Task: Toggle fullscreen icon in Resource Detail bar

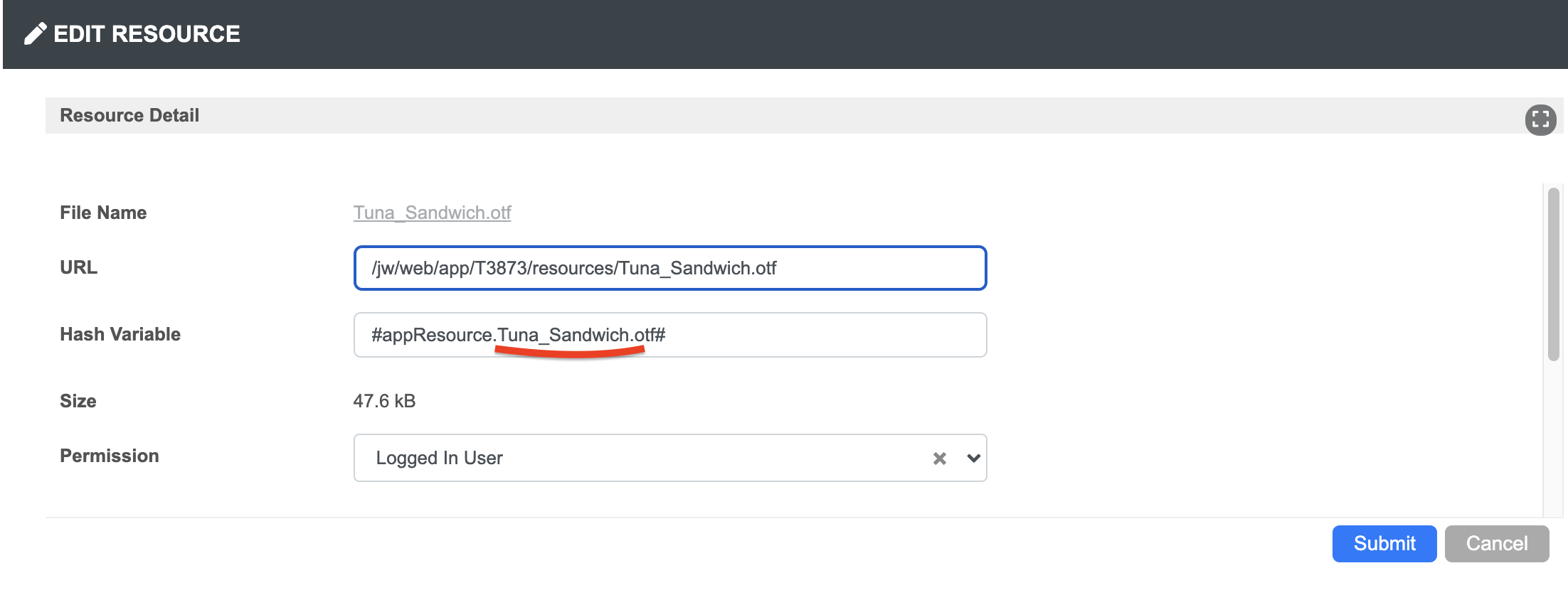Action: point(1540,119)
